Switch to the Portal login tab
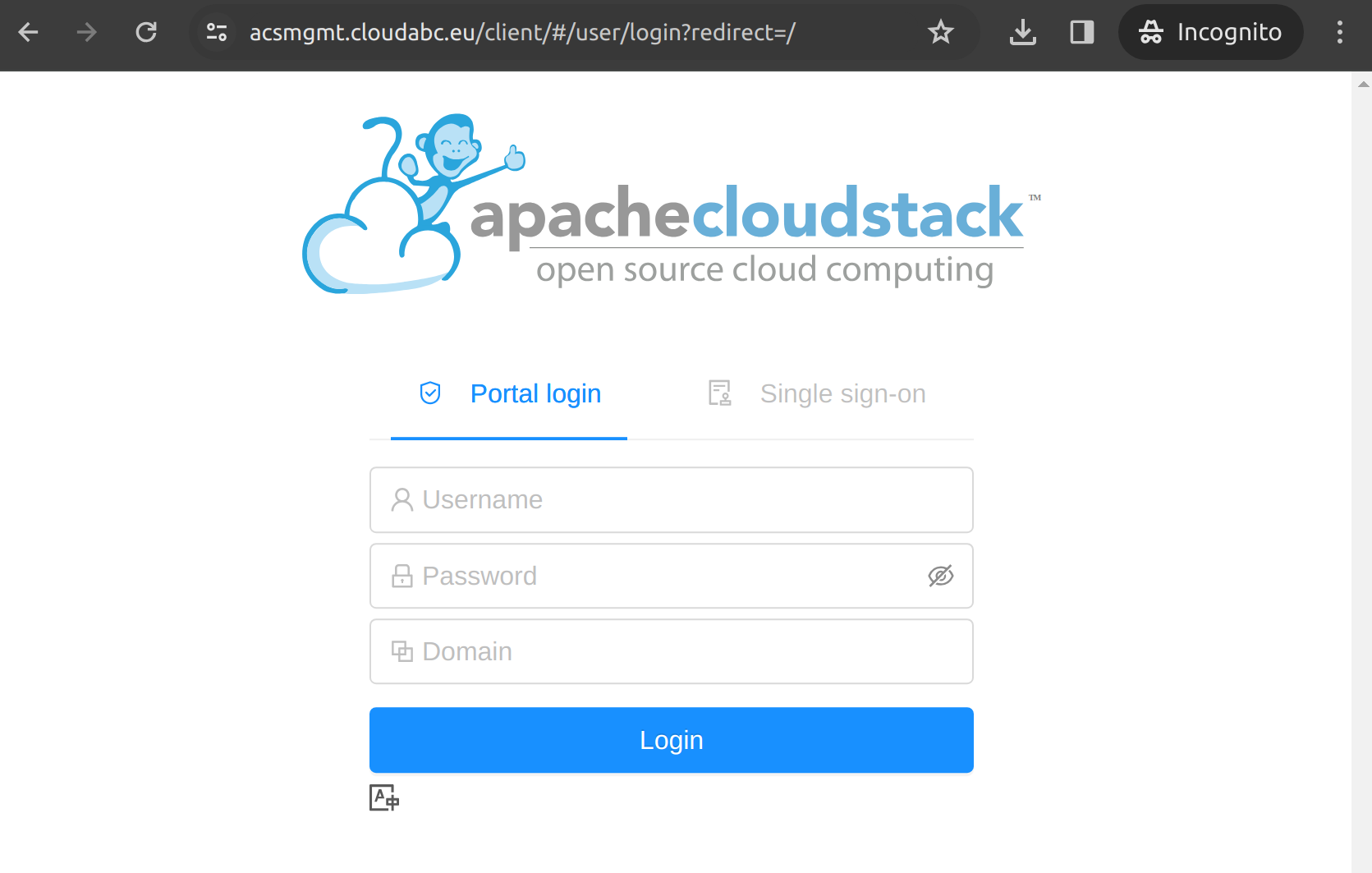 (509, 394)
